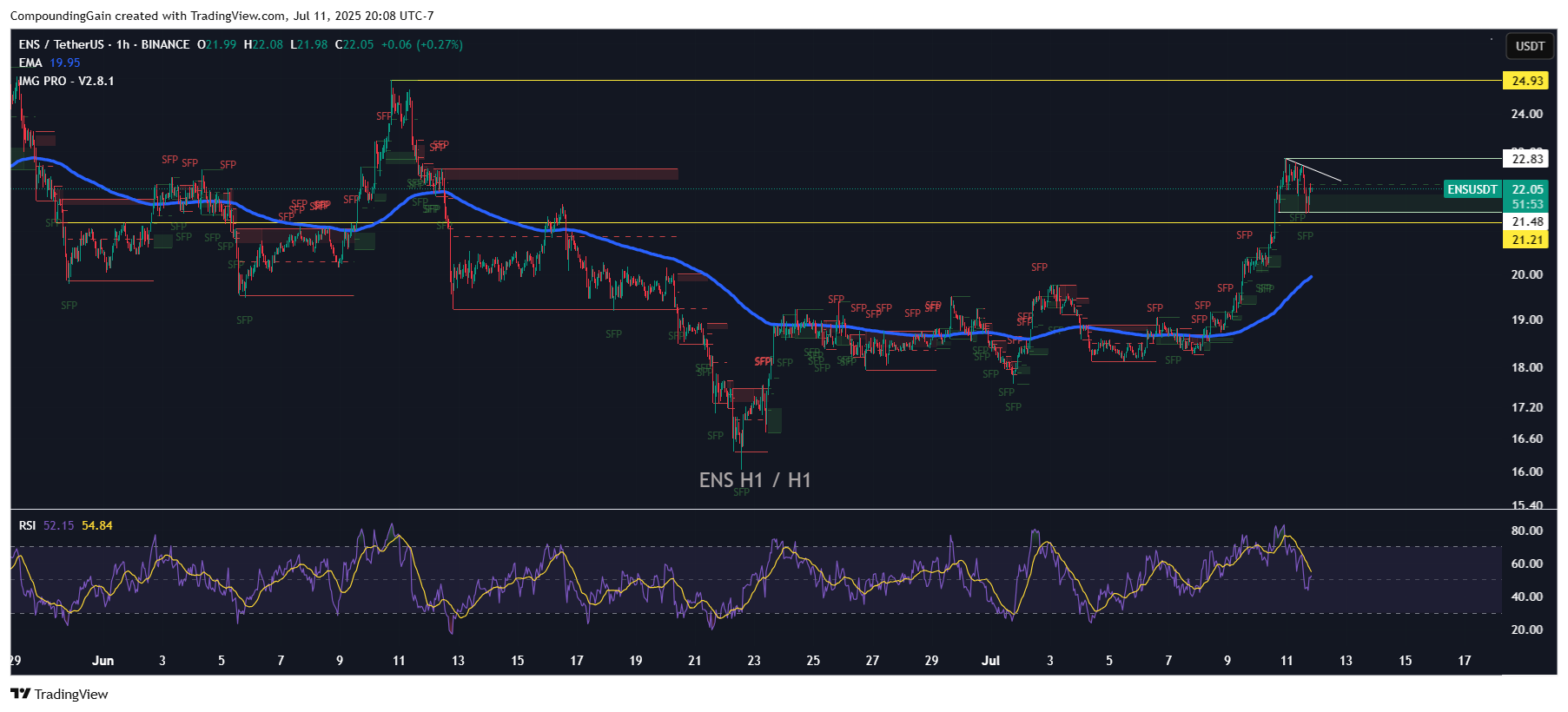This screenshot has height=712, width=1568.
Task: Click the open price value O21.99
Action: click(x=217, y=44)
